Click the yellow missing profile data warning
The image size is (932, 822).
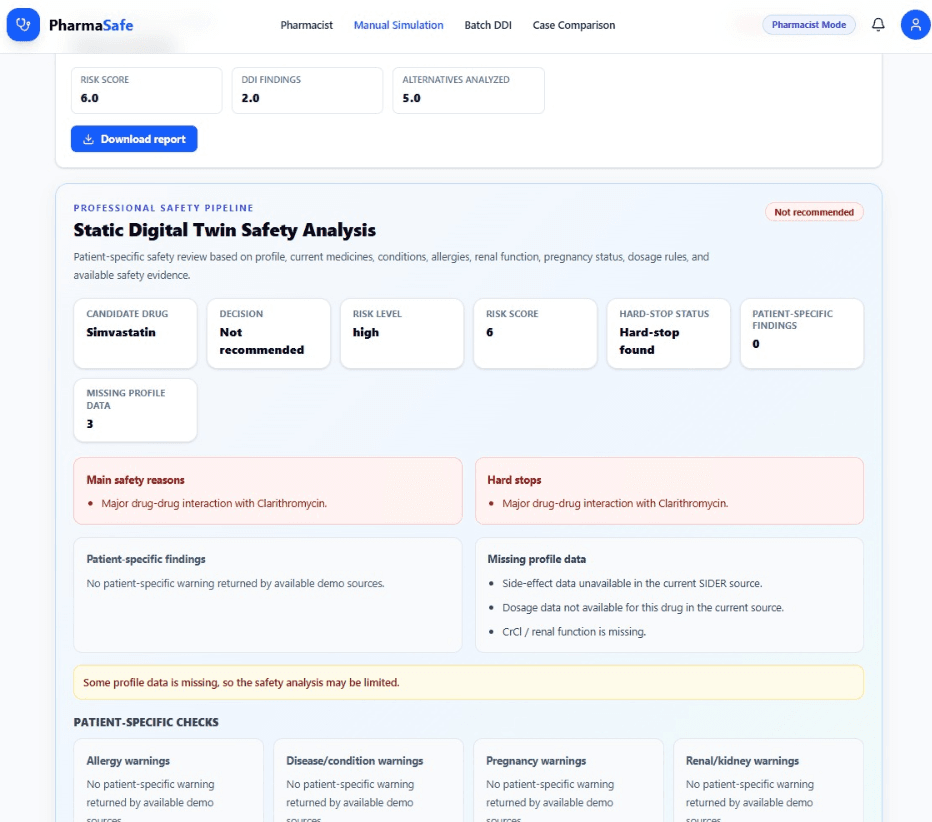click(468, 682)
